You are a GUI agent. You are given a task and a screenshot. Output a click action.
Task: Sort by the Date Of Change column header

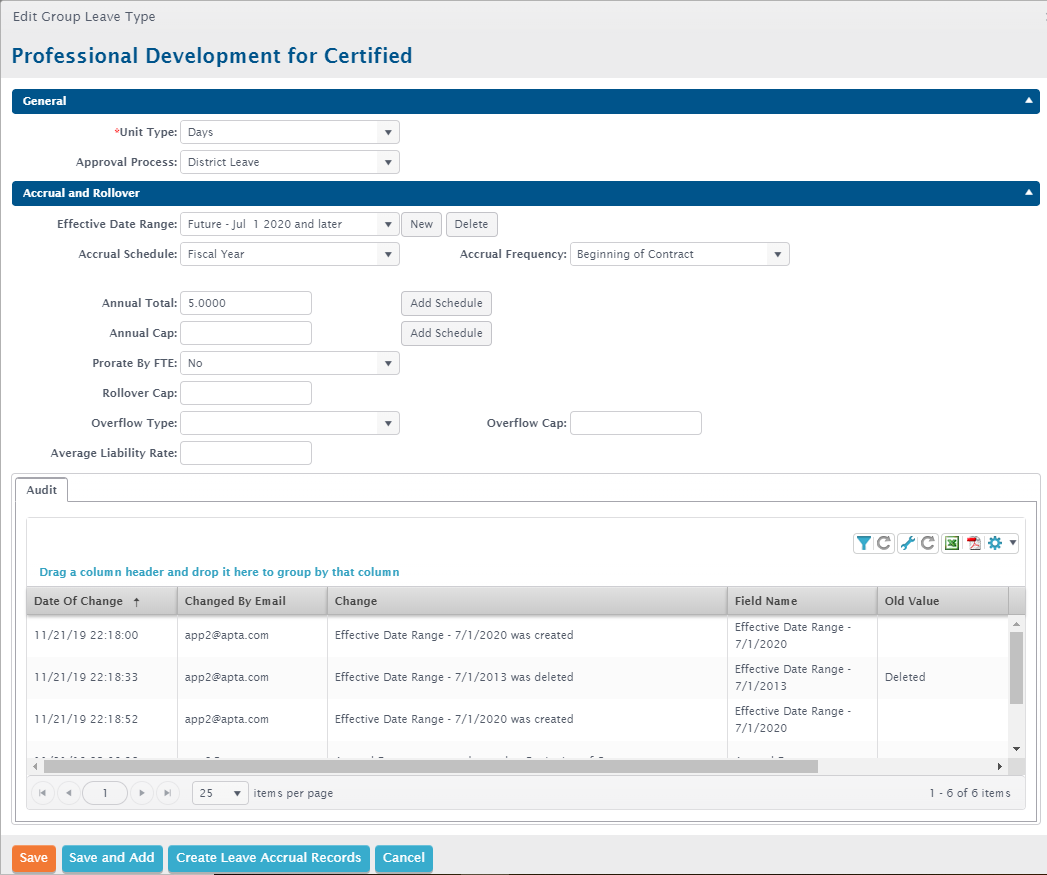(78, 601)
